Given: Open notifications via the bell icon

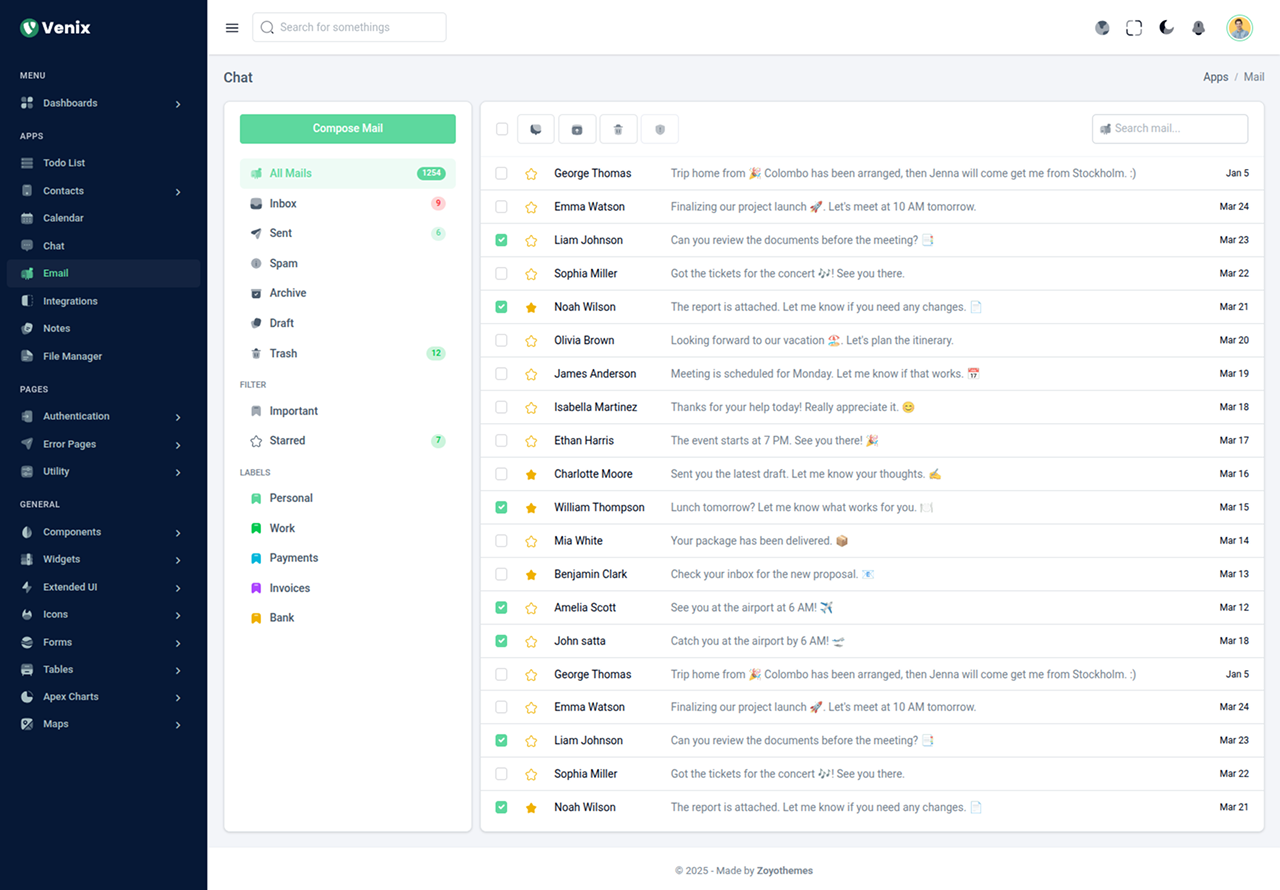Looking at the screenshot, I should coord(1198,28).
